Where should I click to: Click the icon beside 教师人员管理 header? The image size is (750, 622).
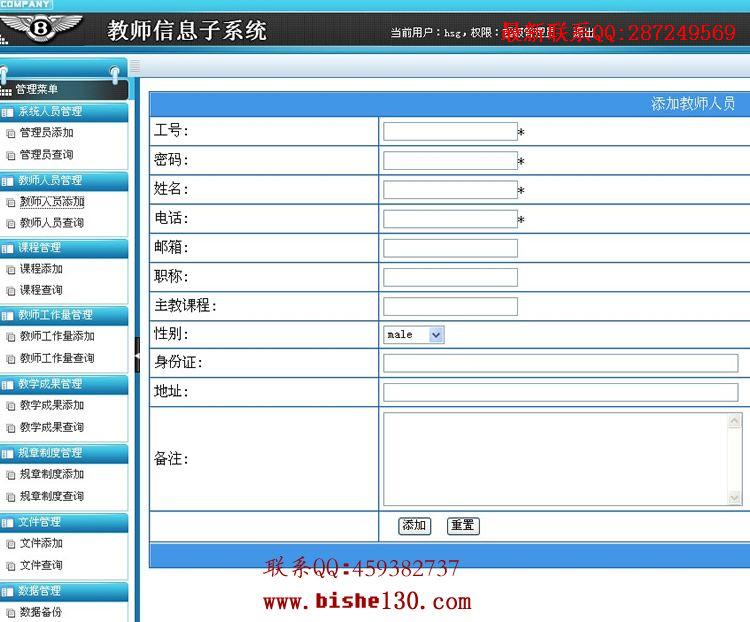(7, 182)
